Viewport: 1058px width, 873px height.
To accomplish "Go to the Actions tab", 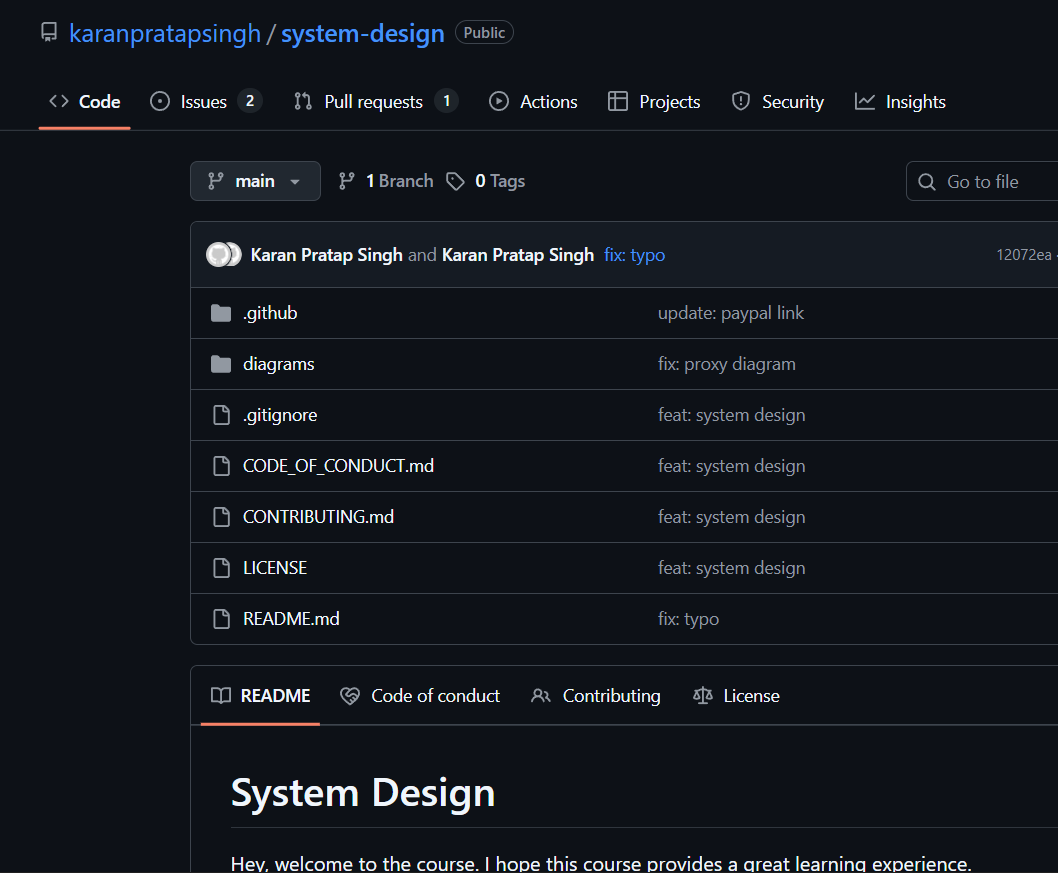I will [533, 102].
